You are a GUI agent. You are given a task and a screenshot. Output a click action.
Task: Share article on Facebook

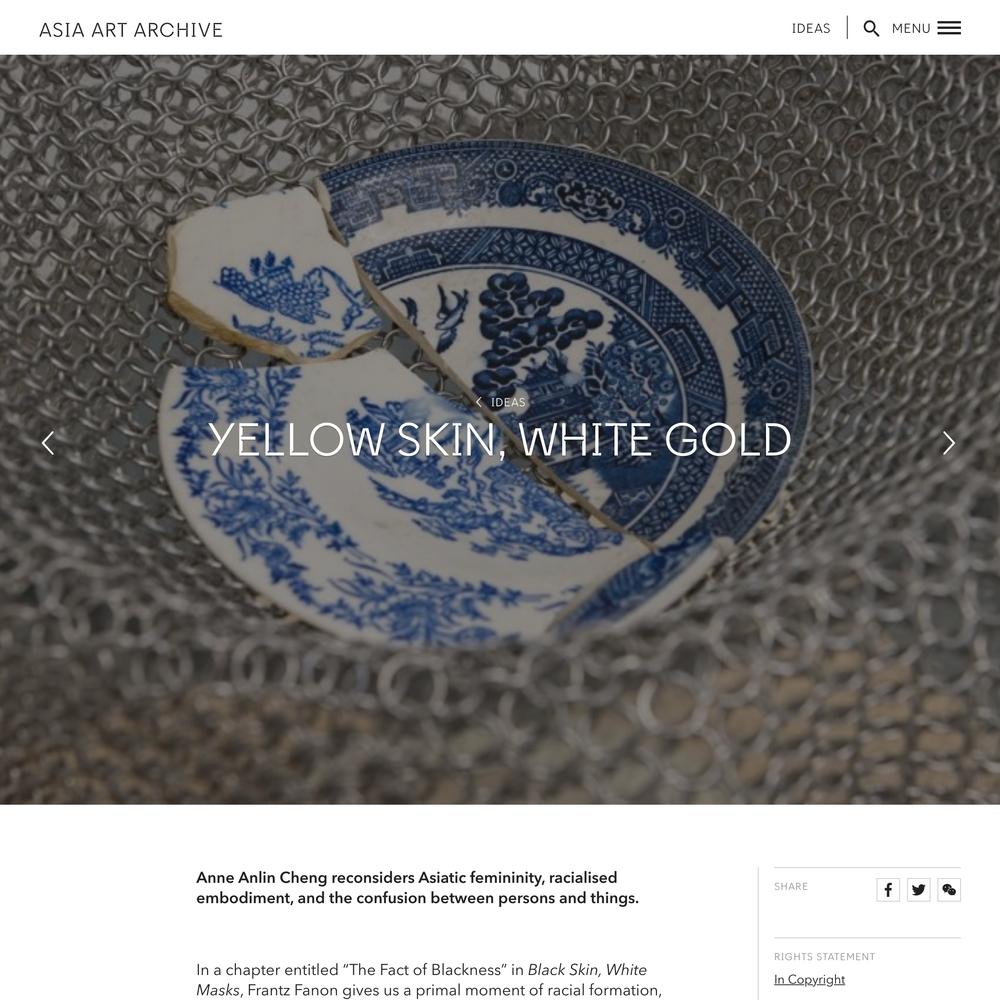pos(888,890)
